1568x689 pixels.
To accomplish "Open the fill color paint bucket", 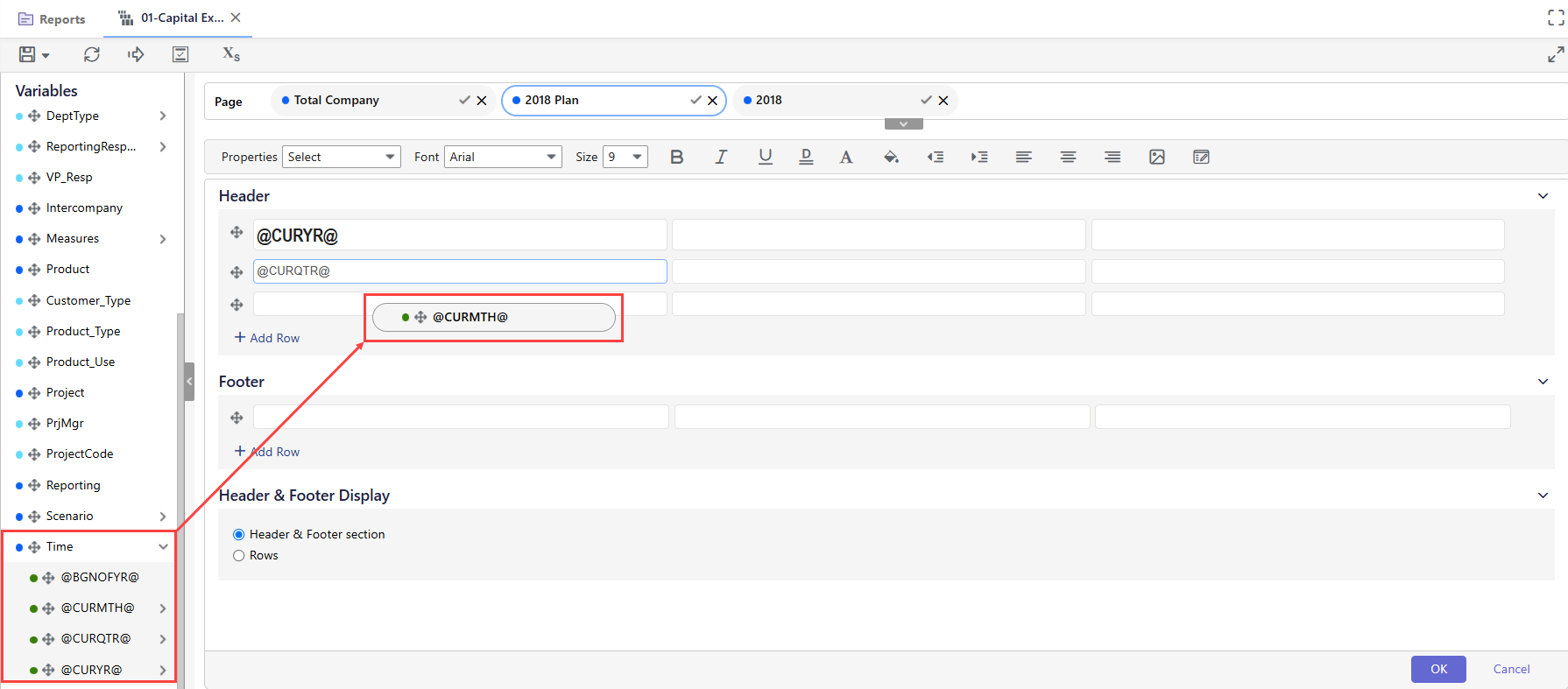I will [x=891, y=157].
